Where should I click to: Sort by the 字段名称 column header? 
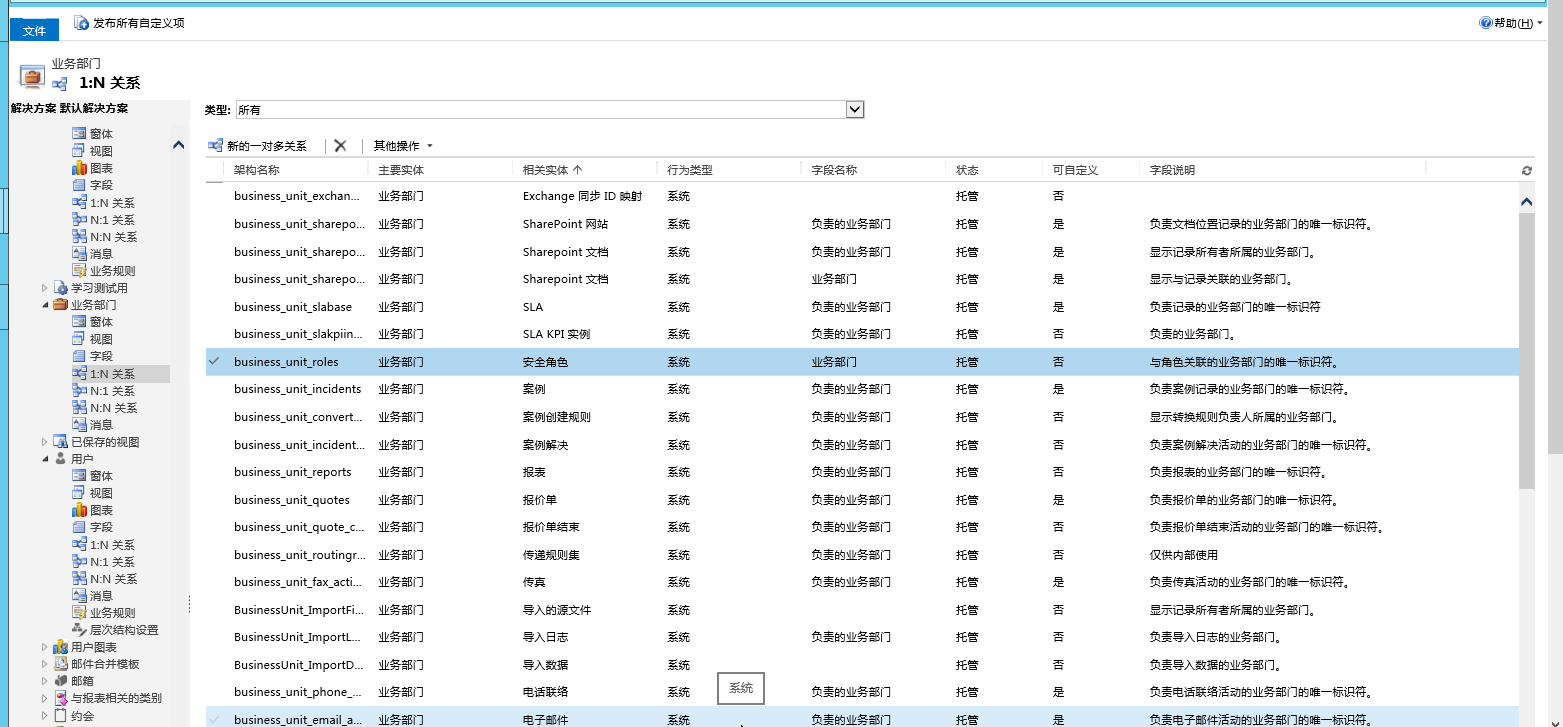tap(834, 170)
